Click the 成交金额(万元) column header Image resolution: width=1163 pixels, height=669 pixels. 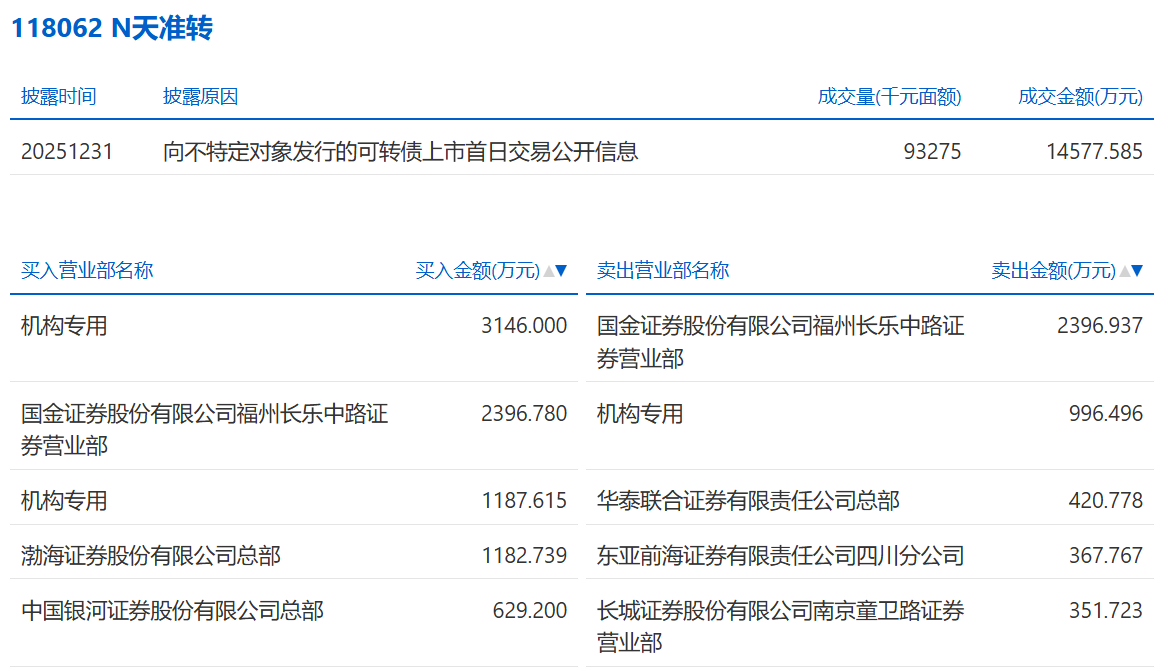point(1080,96)
